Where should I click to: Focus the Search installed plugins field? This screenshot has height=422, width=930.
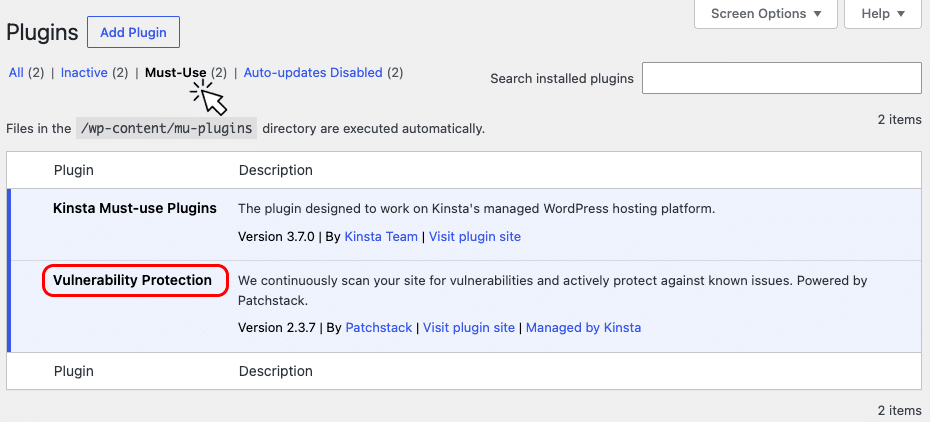[x=782, y=78]
